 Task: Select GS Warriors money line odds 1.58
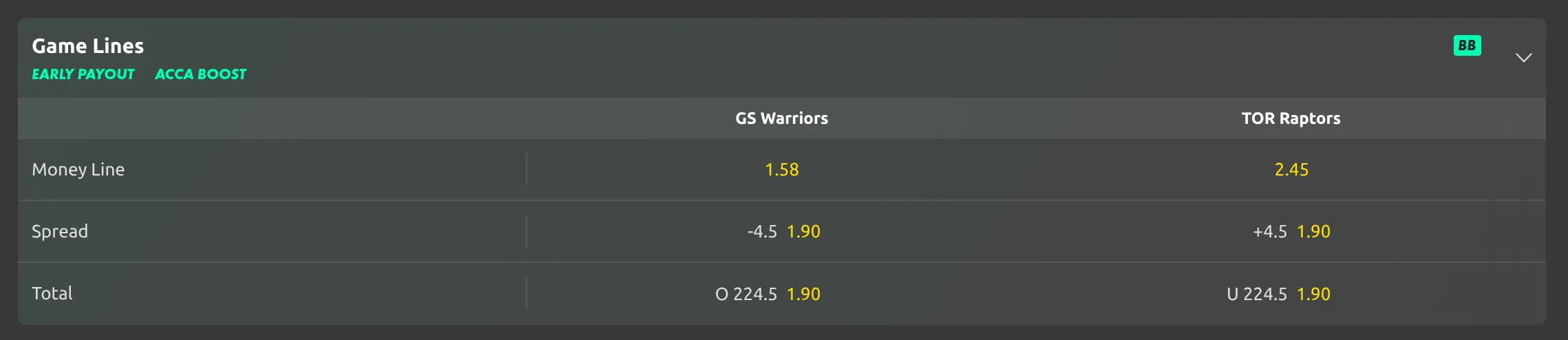(782, 170)
